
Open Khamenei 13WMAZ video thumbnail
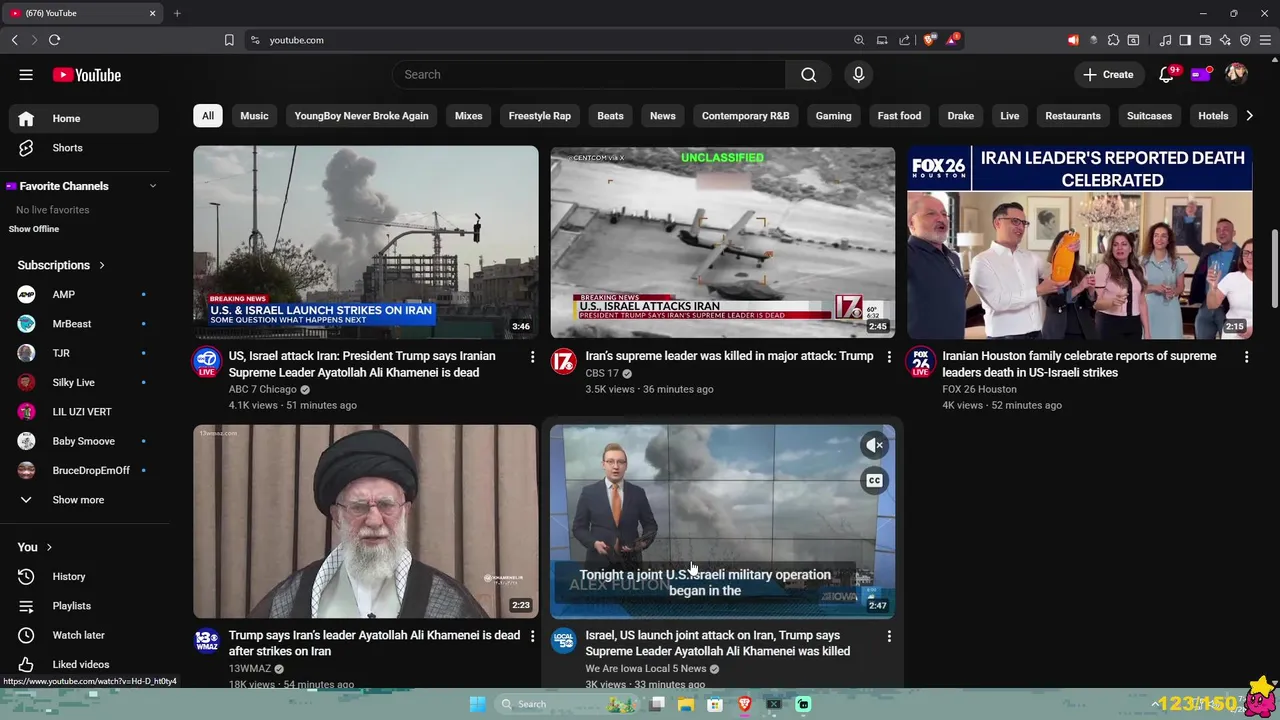tap(365, 522)
